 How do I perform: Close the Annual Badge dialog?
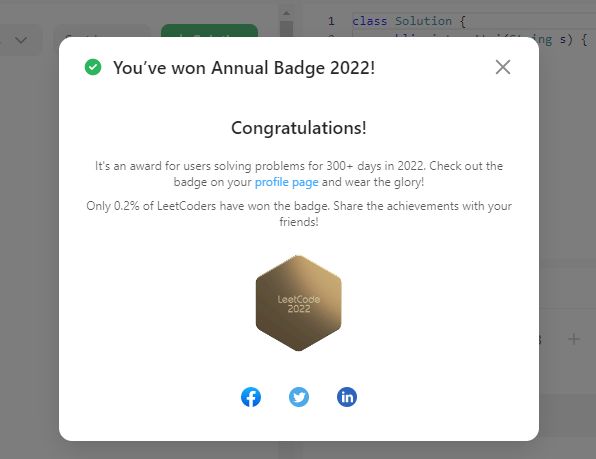click(x=503, y=67)
